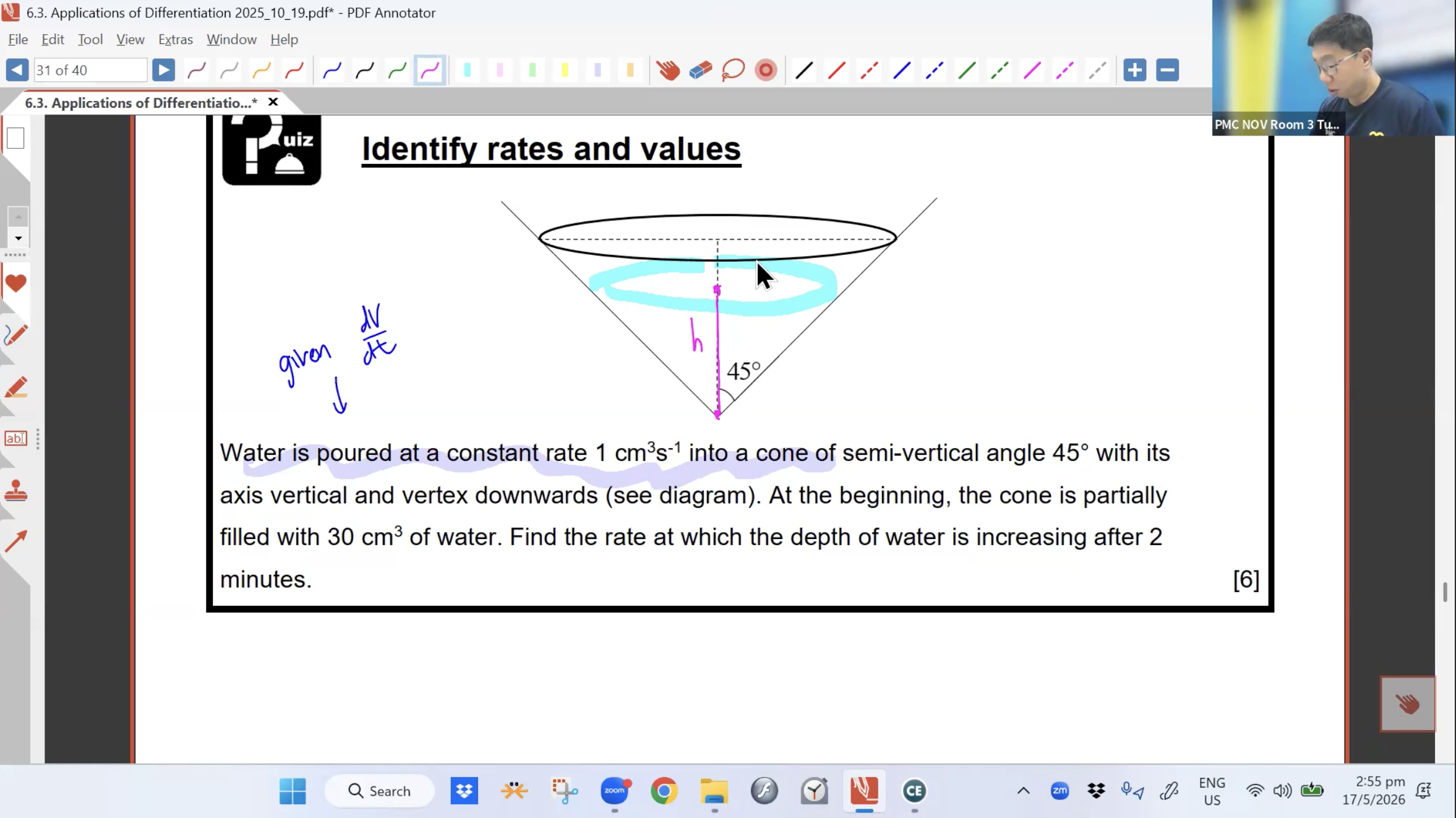Image resolution: width=1456 pixels, height=818 pixels.
Task: Choose the orange highlighter
Action: pyautogui.click(x=630, y=70)
